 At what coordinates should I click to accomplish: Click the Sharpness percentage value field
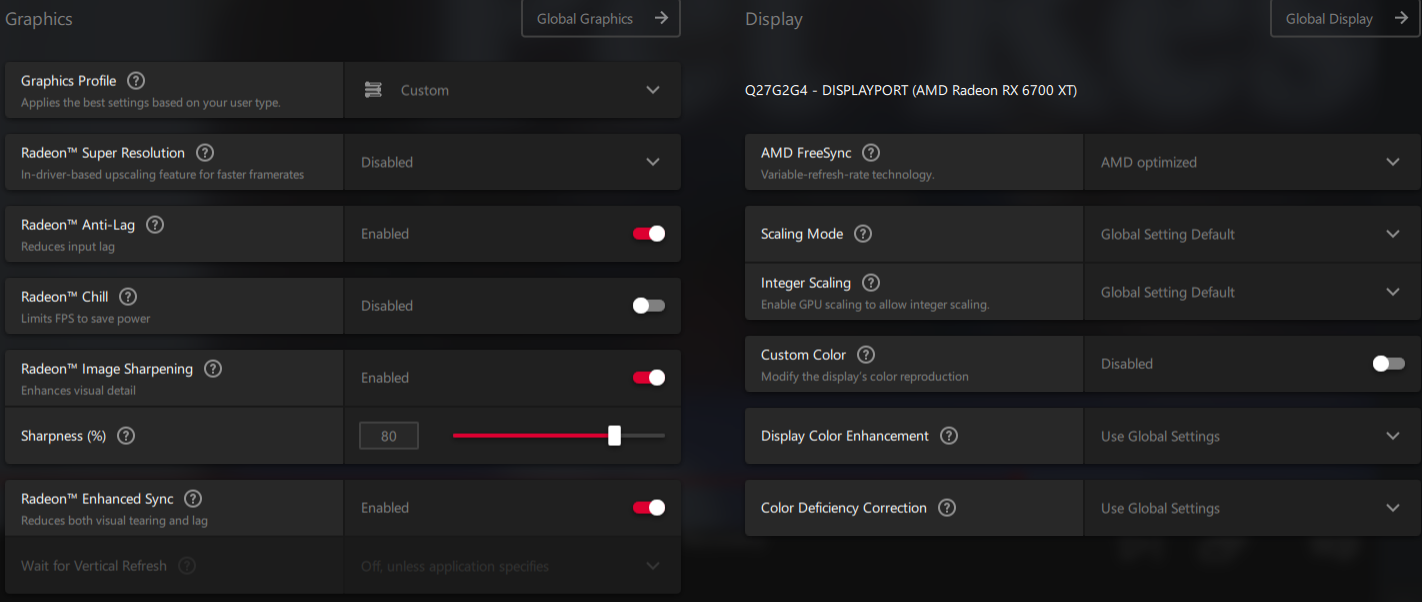point(389,436)
